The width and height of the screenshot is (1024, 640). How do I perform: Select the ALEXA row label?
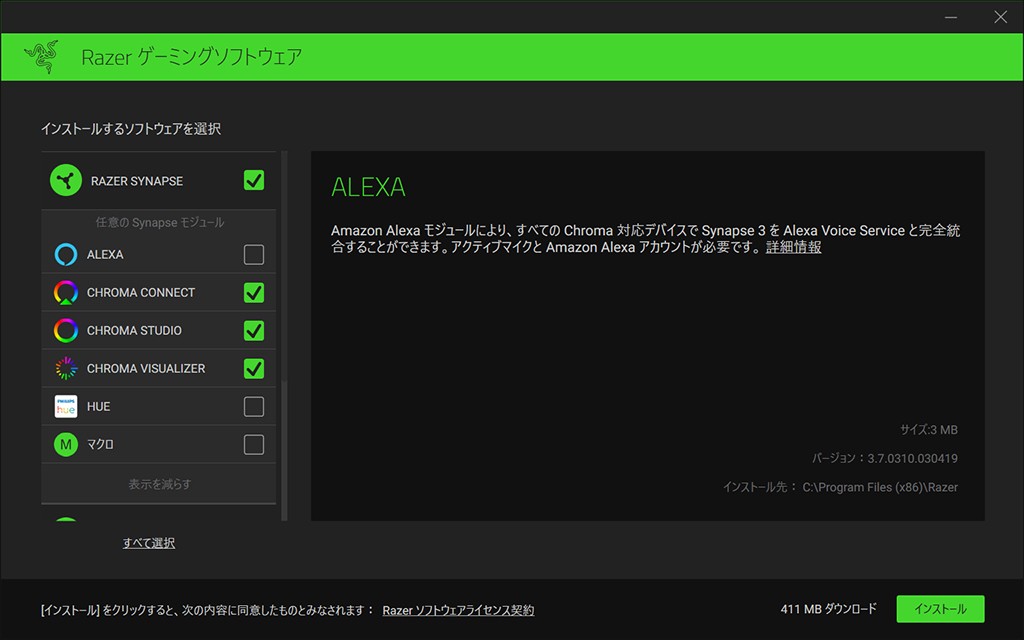105,255
